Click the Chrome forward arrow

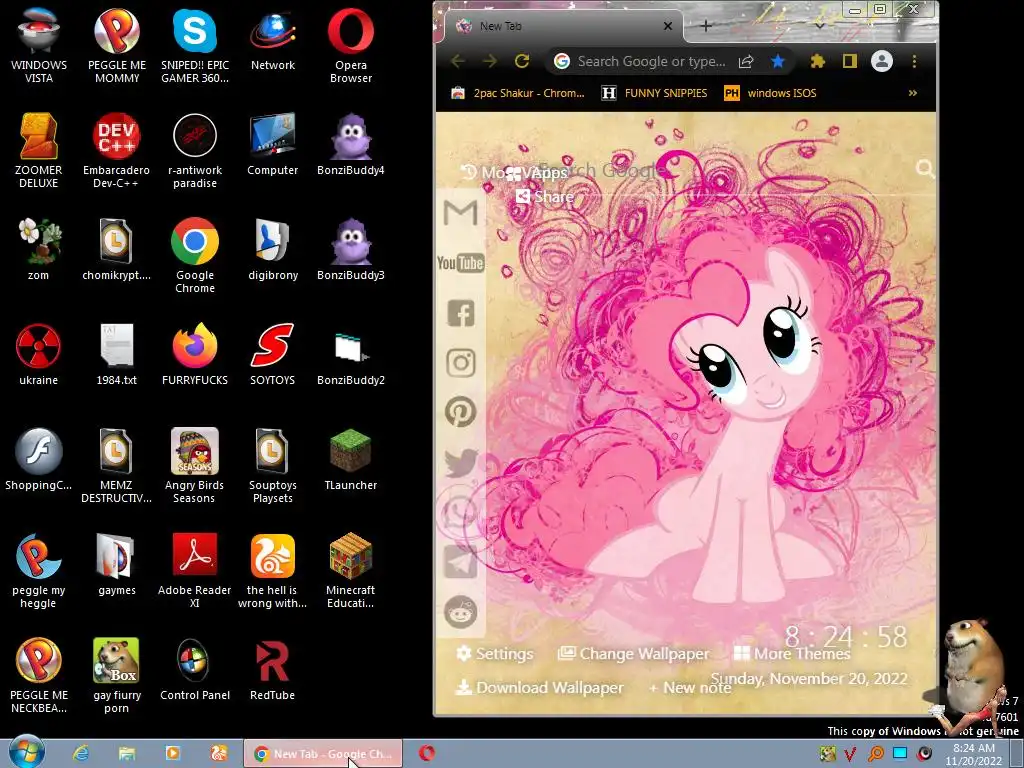click(x=490, y=61)
